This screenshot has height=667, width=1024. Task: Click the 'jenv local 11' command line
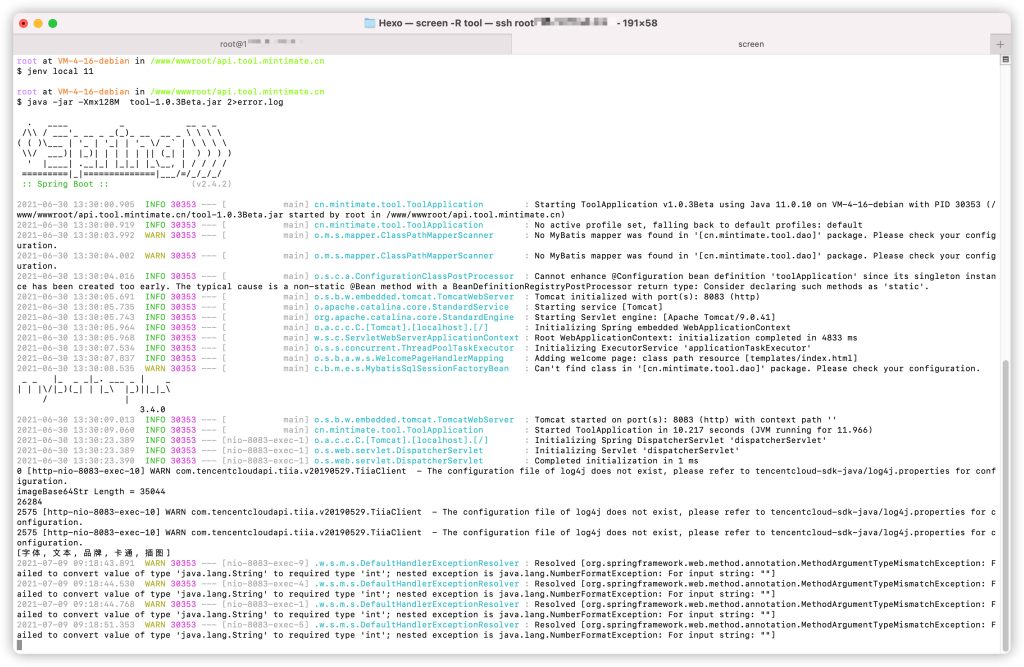(x=55, y=71)
